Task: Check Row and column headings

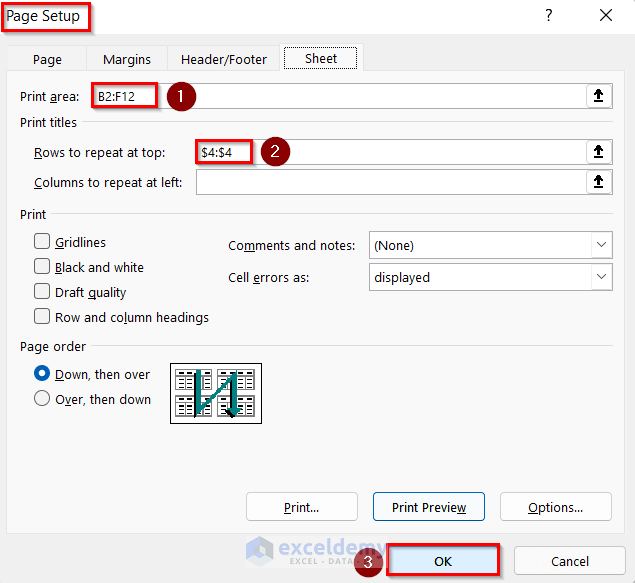Action: point(42,316)
